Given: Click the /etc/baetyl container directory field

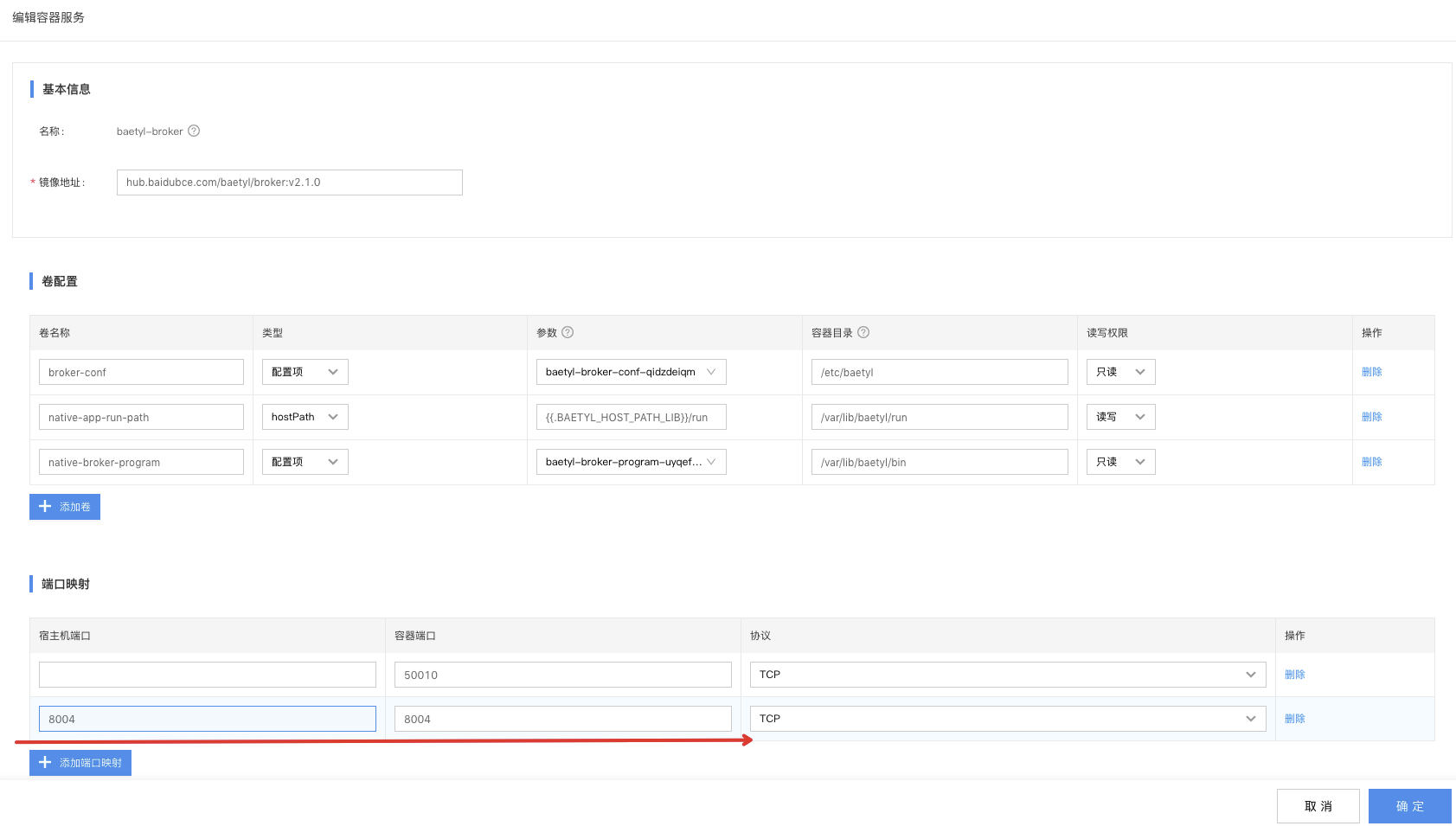Looking at the screenshot, I should coord(940,372).
